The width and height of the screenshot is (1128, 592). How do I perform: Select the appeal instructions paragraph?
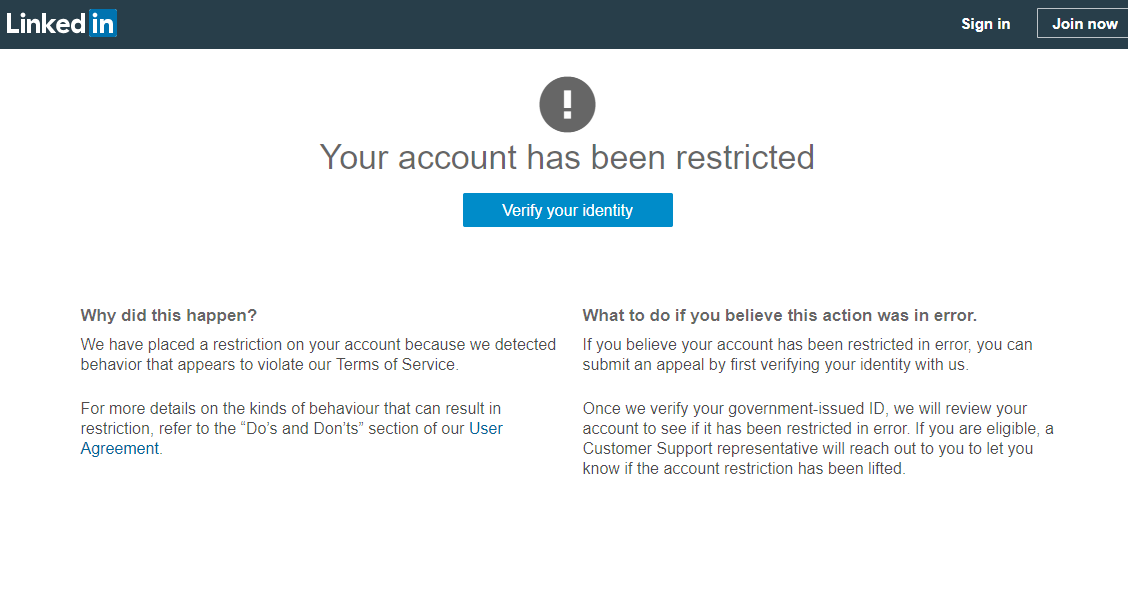806,354
